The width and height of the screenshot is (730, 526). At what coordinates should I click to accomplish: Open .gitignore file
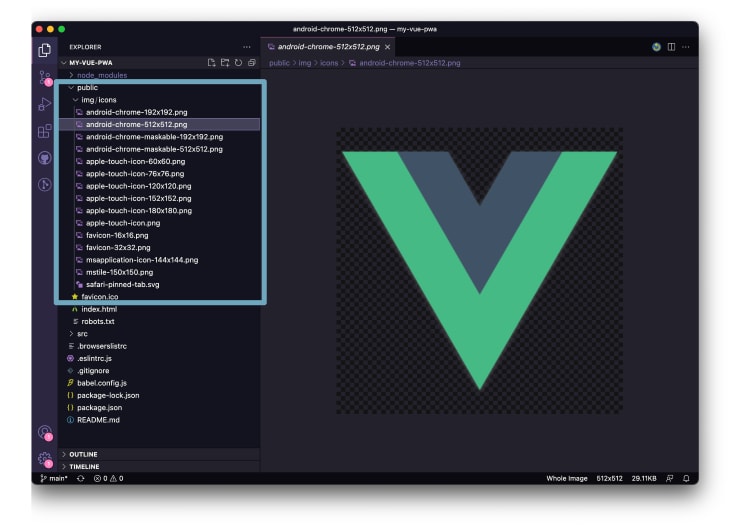pos(160,371)
